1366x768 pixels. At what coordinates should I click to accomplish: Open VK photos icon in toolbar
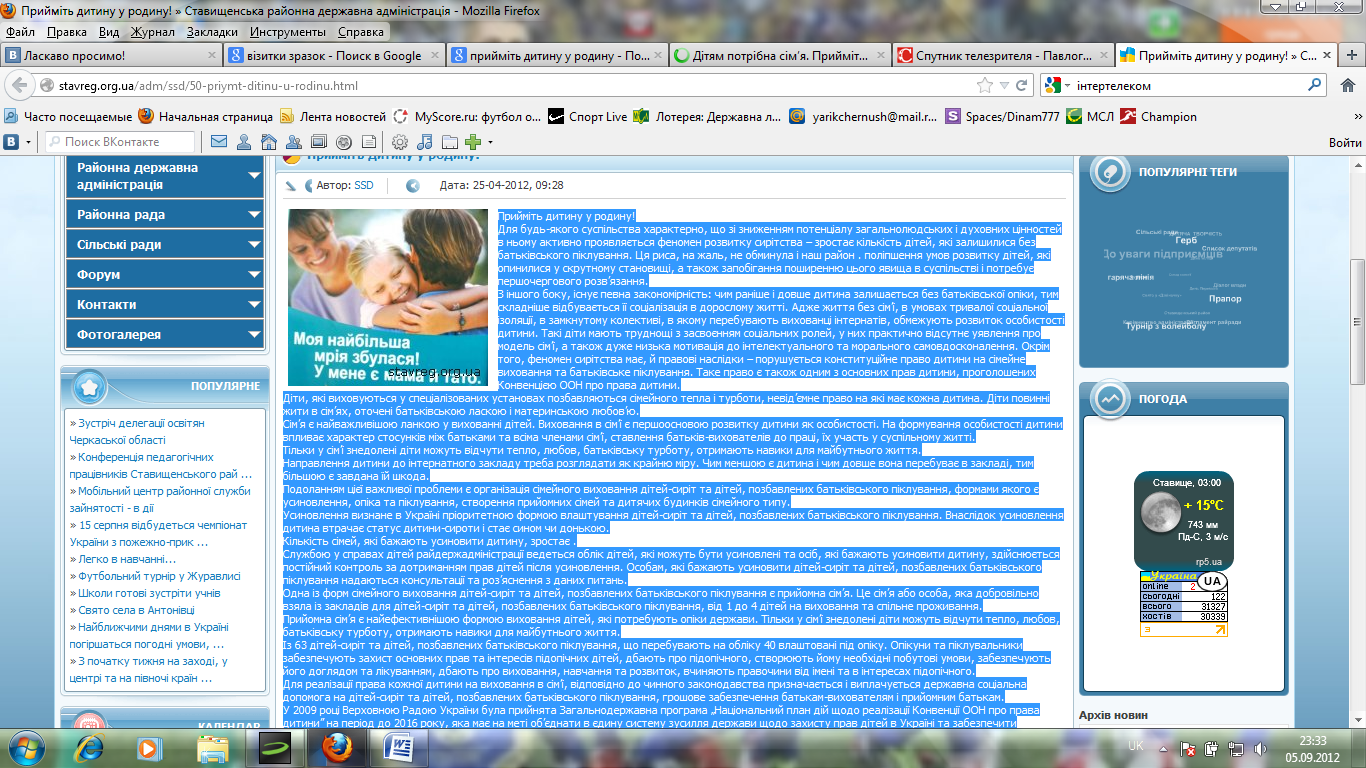(318, 142)
